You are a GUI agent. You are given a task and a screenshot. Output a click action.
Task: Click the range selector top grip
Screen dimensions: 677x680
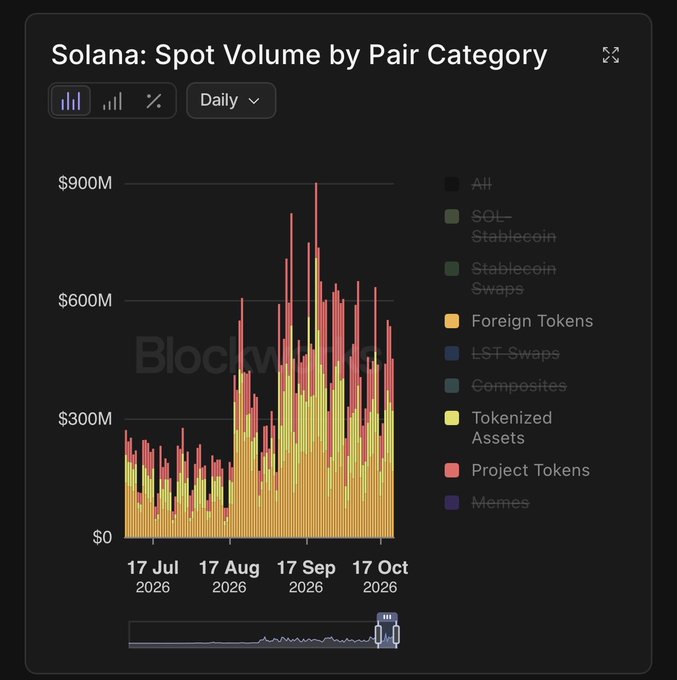(387, 617)
